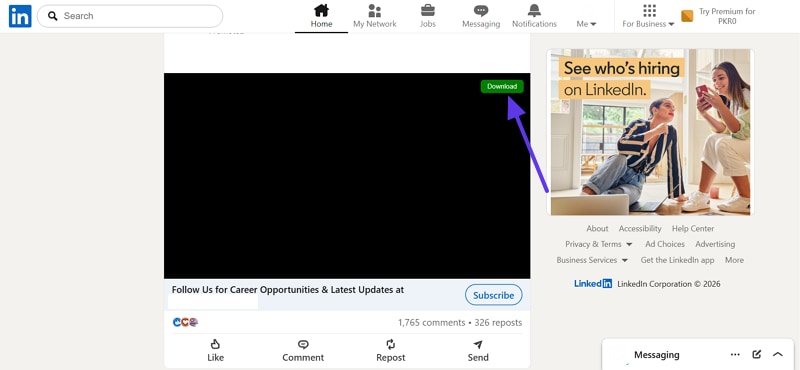The width and height of the screenshot is (800, 370).
Task: Click the LinkedIn logo in the header
Action: (x=20, y=16)
